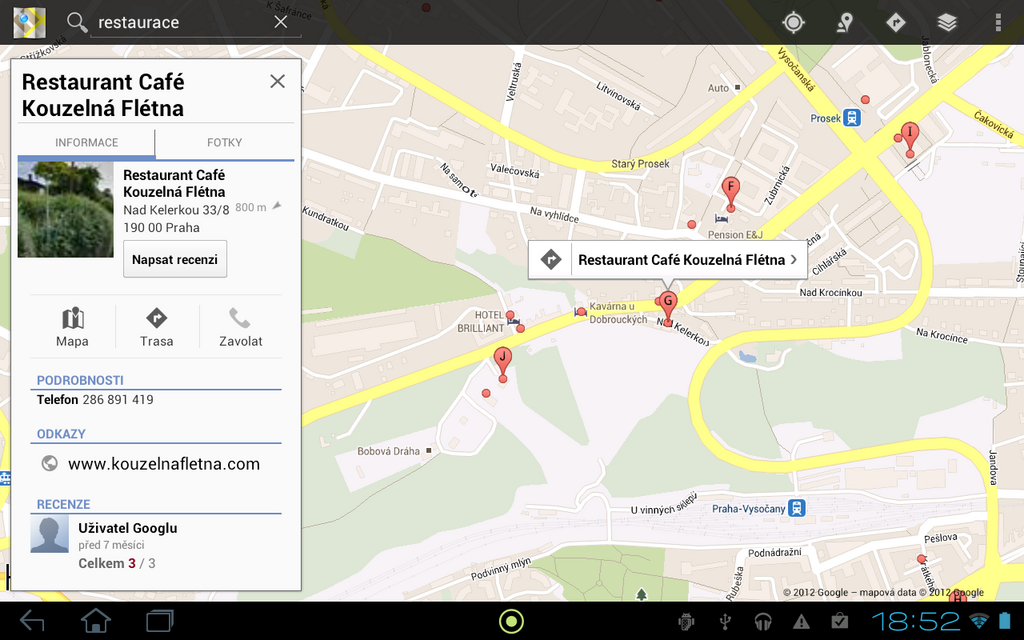Open www.kouzelnafletna.com website link

163,464
